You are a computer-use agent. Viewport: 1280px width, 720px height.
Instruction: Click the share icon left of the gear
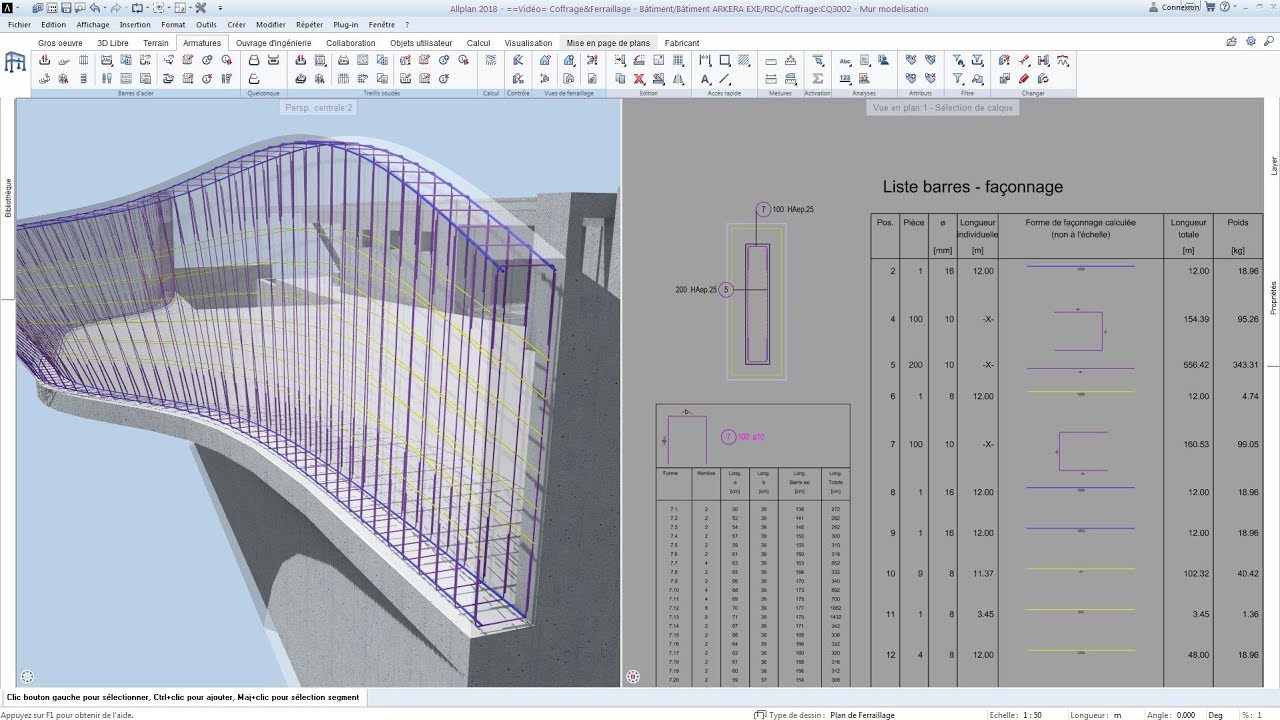click(1232, 42)
